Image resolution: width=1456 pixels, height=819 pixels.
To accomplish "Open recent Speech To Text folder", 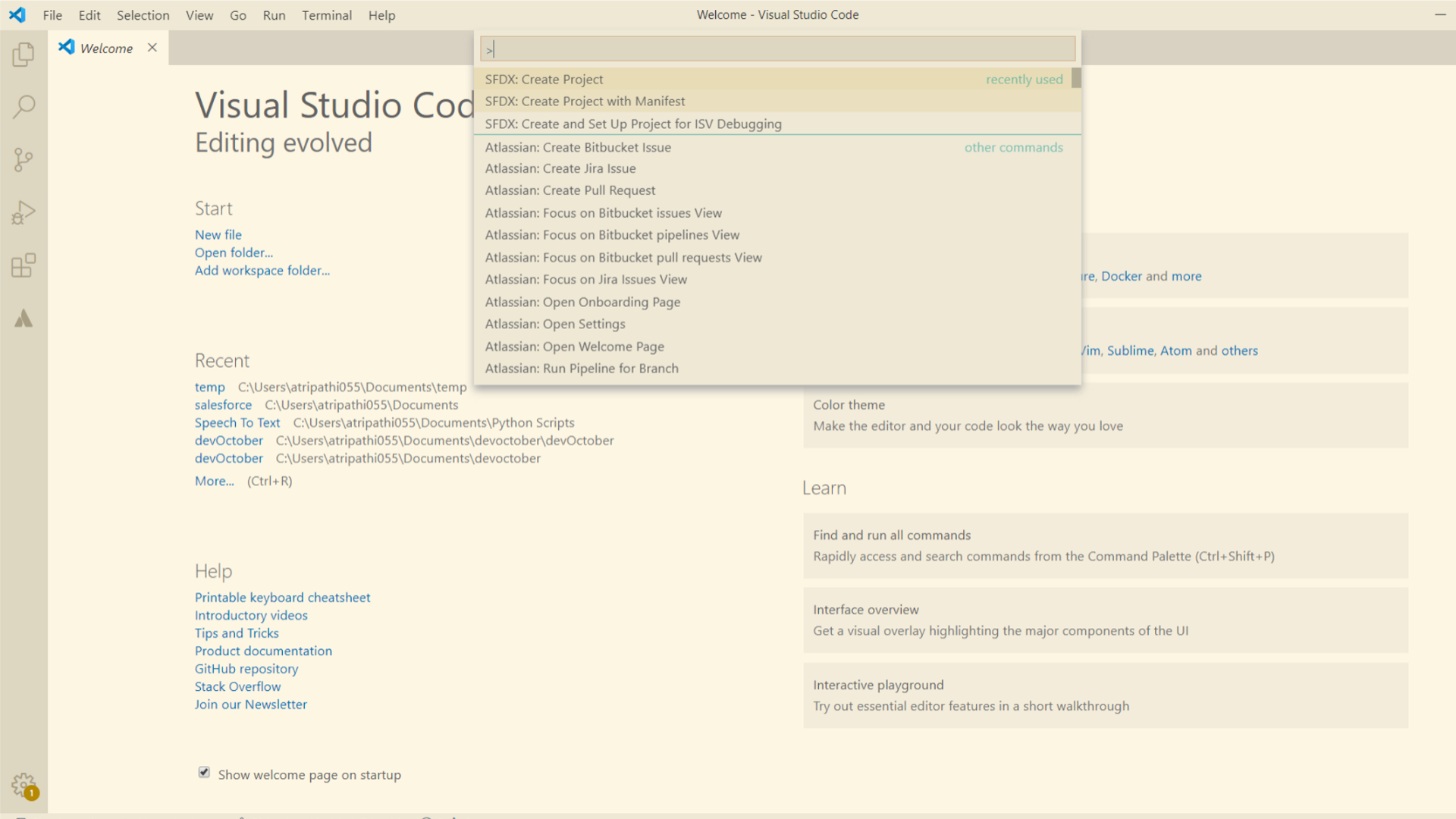I will pyautogui.click(x=237, y=422).
